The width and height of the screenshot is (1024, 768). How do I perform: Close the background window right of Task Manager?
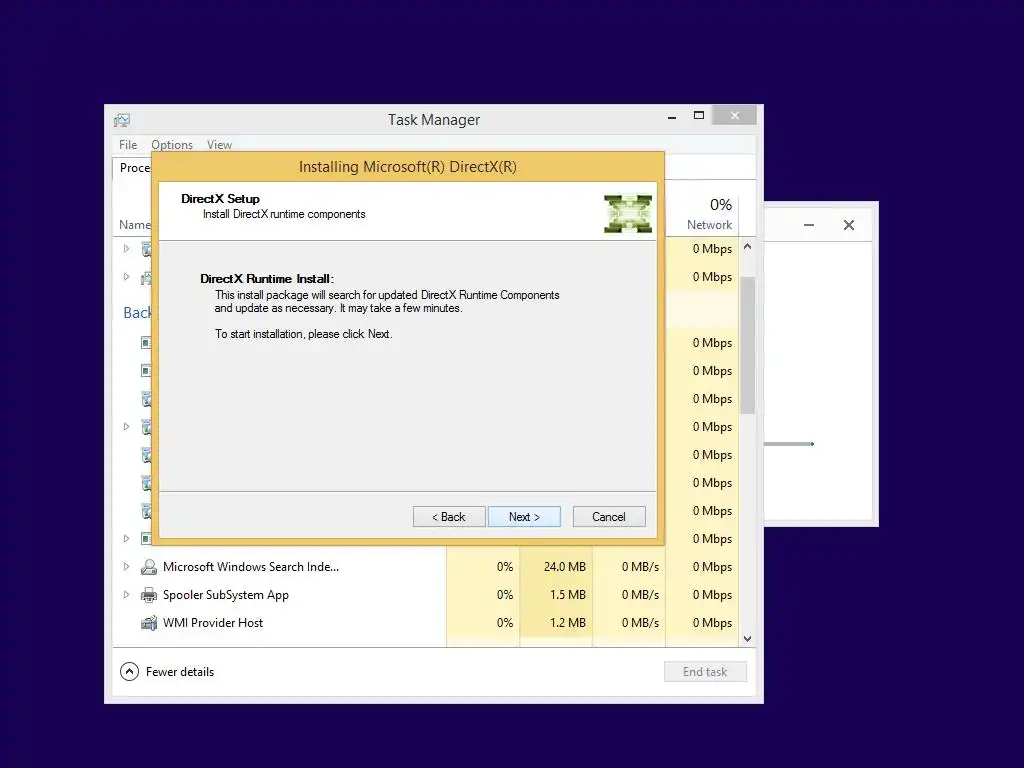point(848,225)
